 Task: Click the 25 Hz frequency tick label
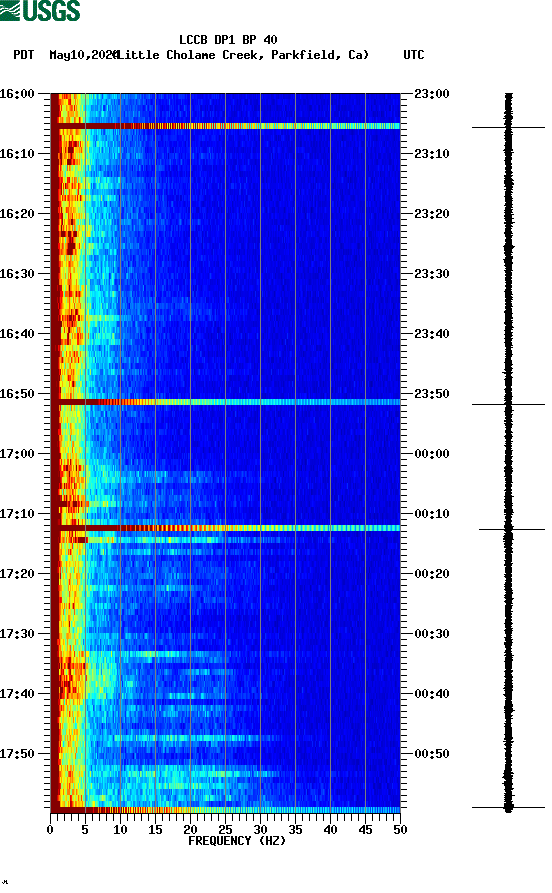[225, 830]
